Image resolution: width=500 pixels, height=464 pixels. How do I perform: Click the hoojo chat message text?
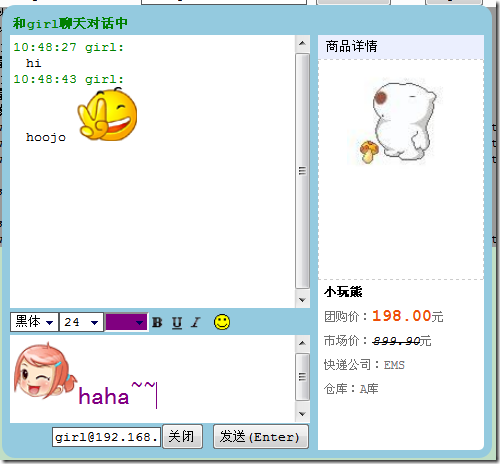click(x=46, y=137)
